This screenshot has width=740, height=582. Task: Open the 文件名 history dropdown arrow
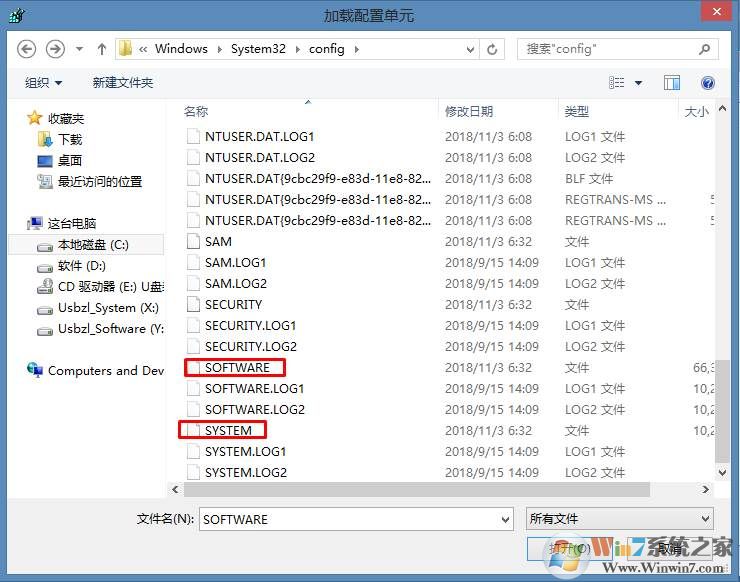pos(505,520)
